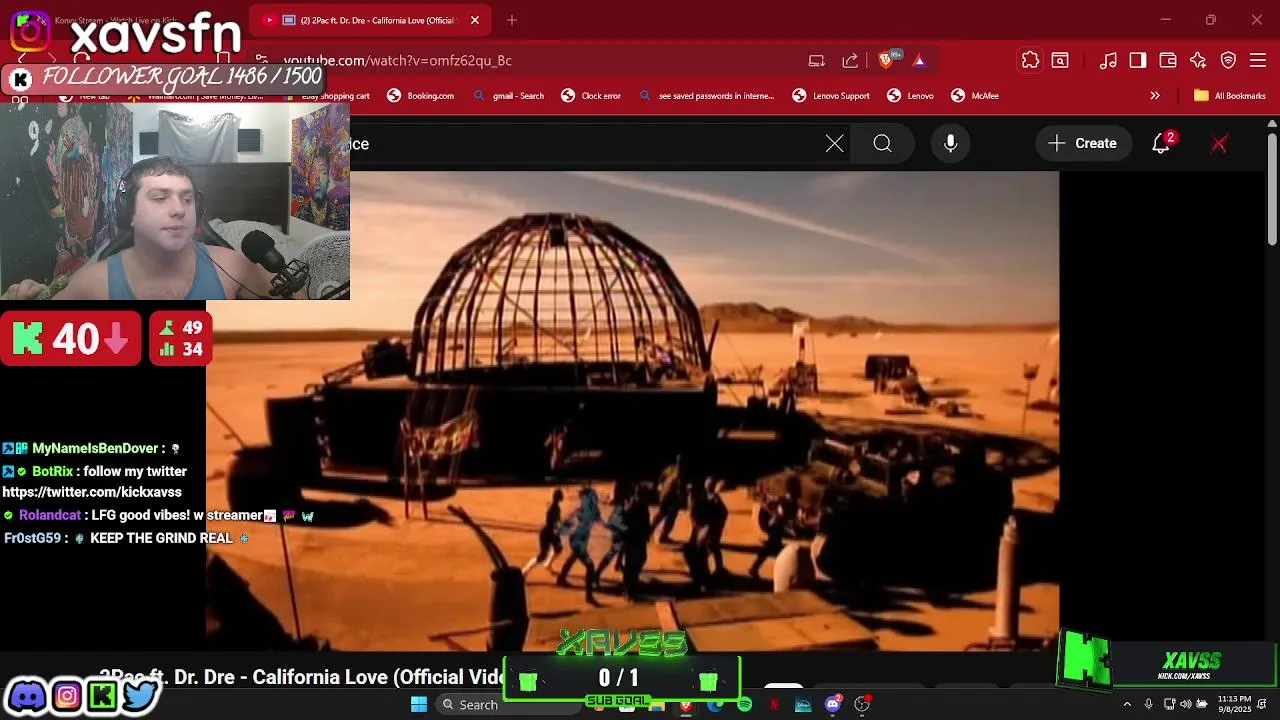Click the system tray volume icon
1280x720 pixels.
click(x=1186, y=705)
